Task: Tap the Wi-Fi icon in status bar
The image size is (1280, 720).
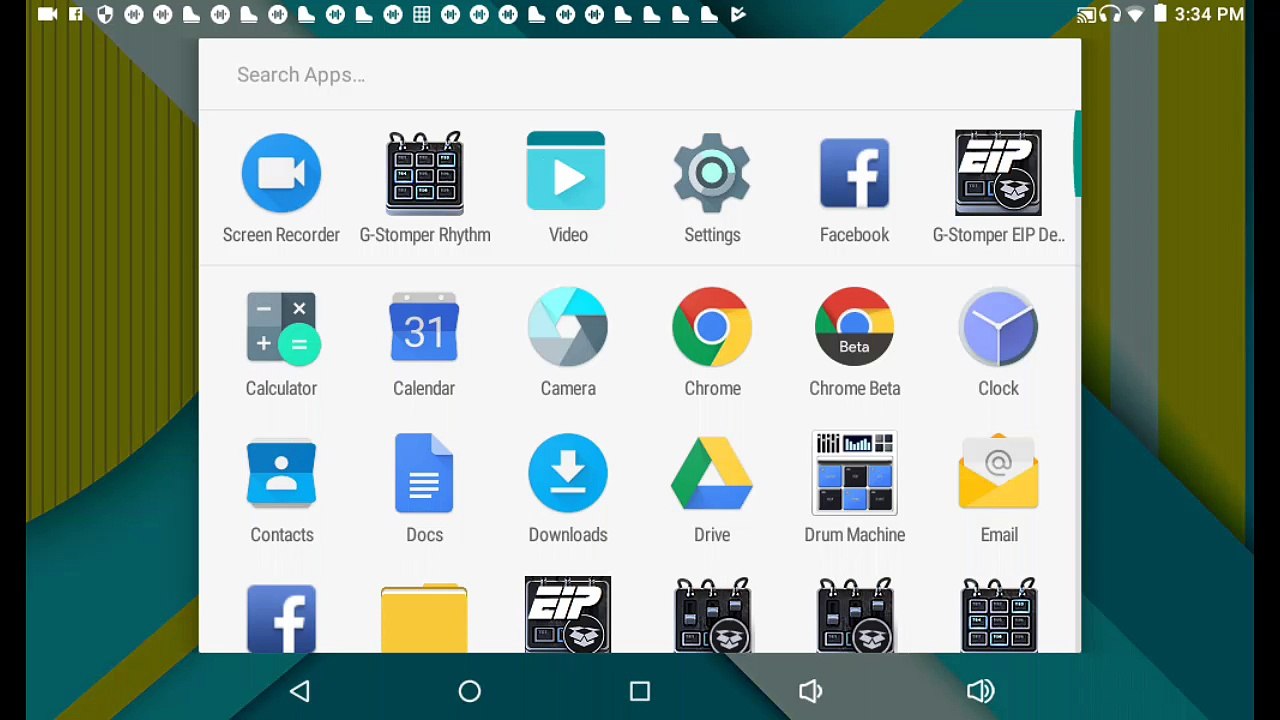Action: click(1135, 14)
